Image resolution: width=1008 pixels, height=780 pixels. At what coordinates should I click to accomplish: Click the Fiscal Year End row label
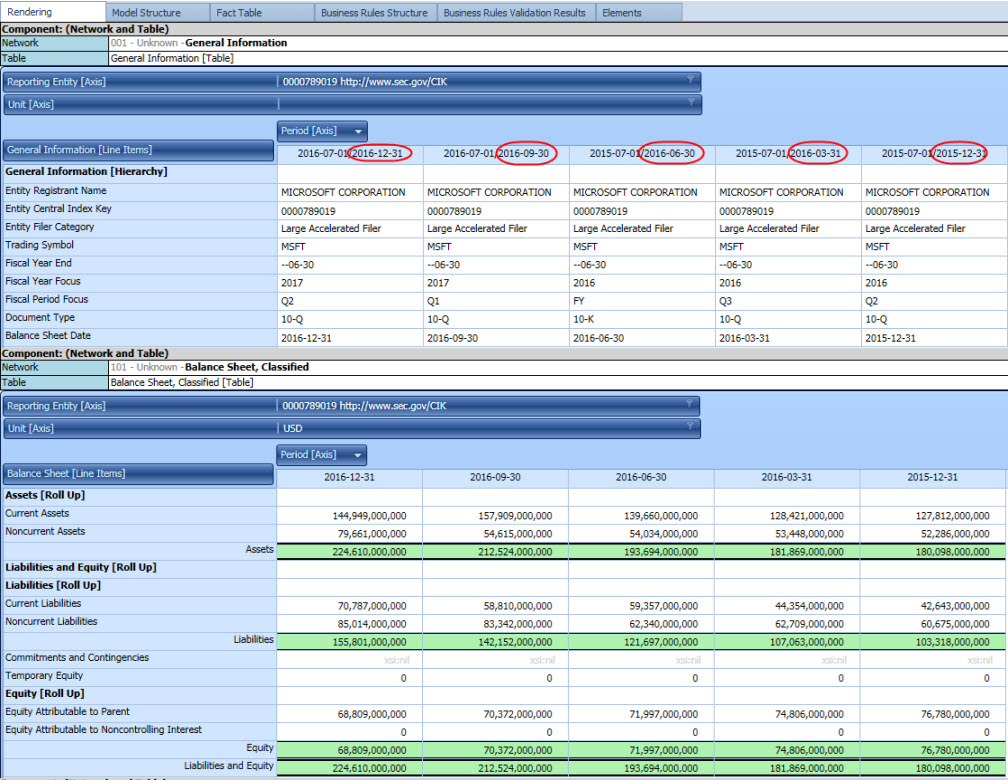pyautogui.click(x=39, y=263)
